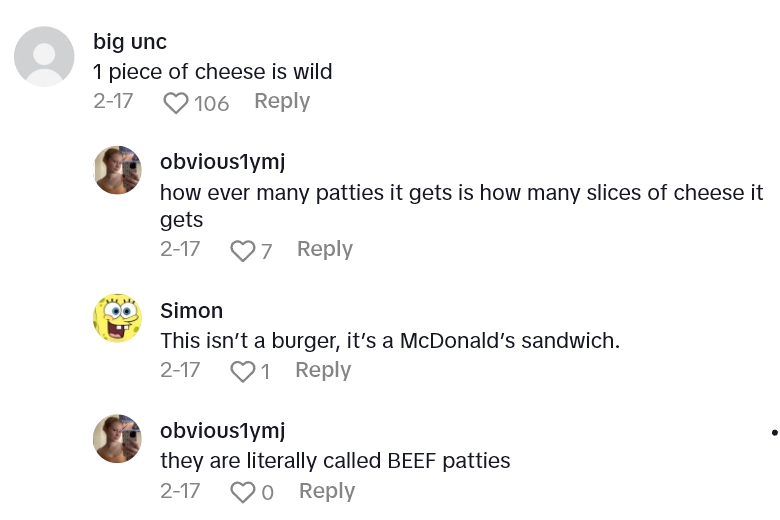The height and width of the screenshot is (520, 780).
Task: Like big unc's cheese comment
Action: click(x=176, y=103)
